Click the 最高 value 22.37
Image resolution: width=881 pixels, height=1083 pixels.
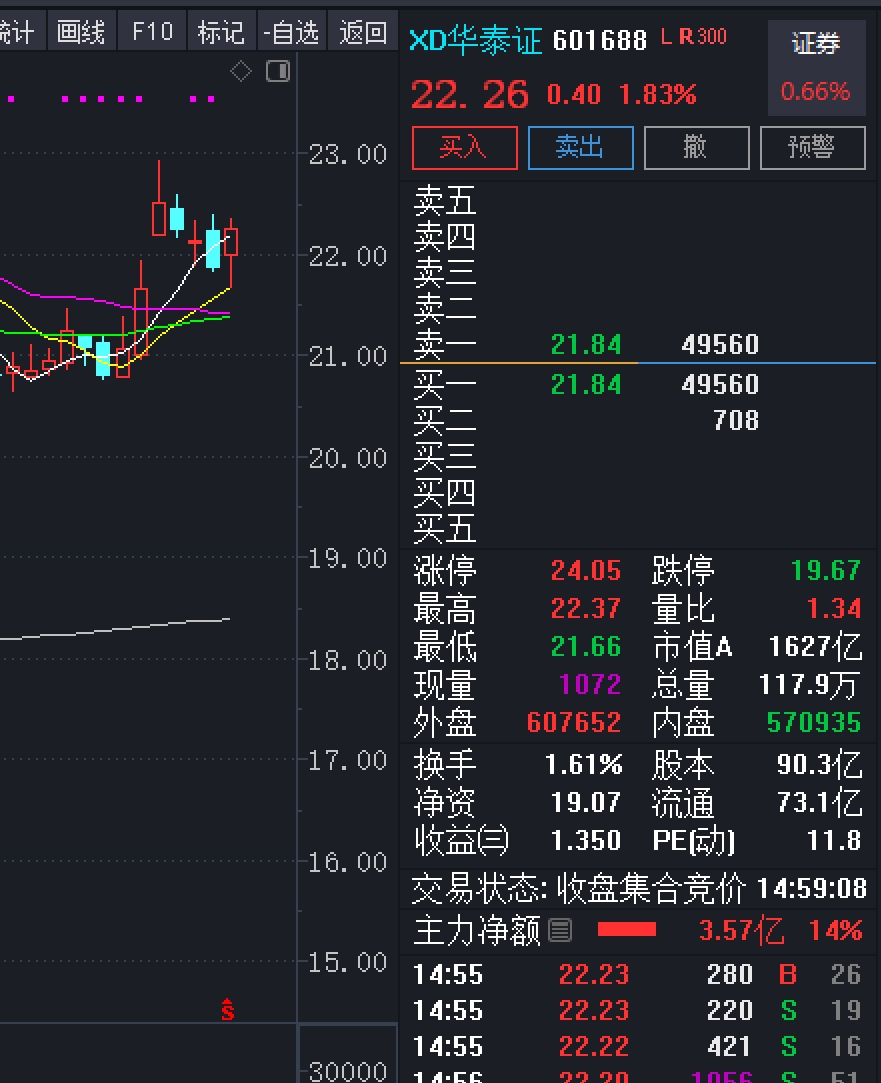[x=585, y=608]
